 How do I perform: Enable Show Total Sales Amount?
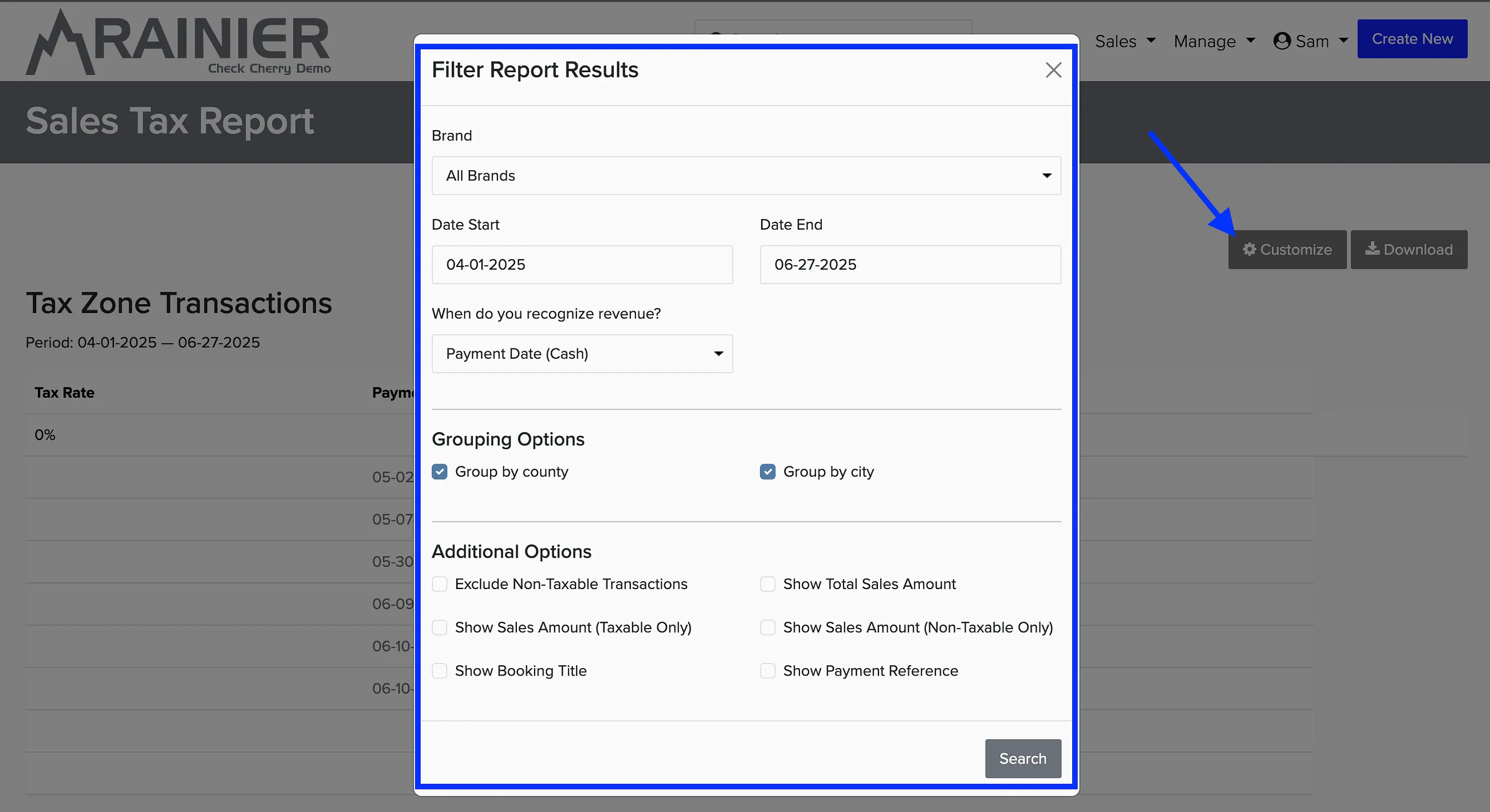click(x=767, y=583)
